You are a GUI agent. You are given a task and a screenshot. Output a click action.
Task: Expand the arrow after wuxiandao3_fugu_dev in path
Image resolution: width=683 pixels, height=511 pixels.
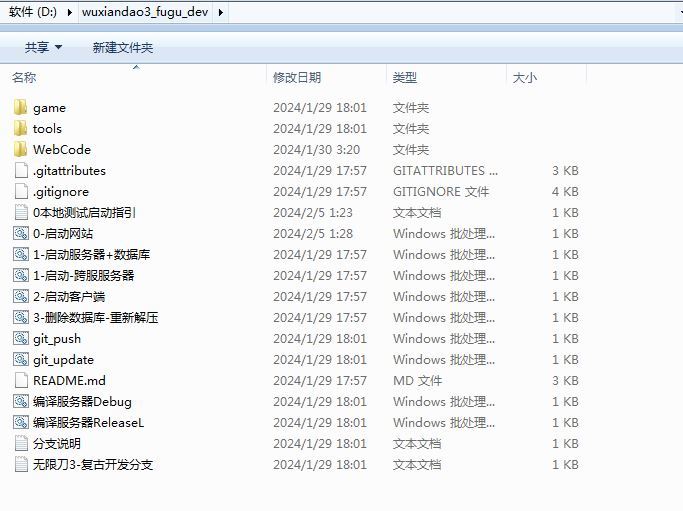pyautogui.click(x=221, y=12)
